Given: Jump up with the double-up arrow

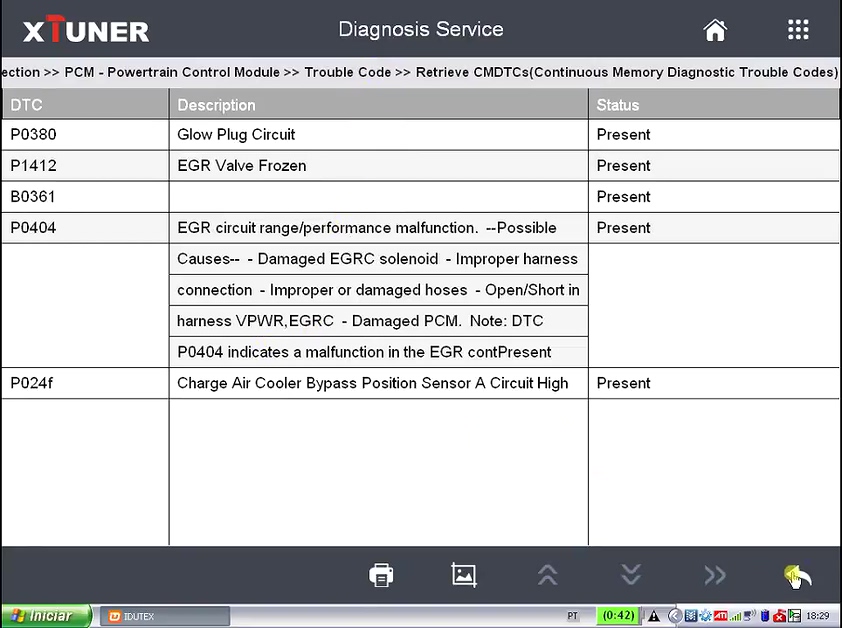Looking at the screenshot, I should pos(547,575).
